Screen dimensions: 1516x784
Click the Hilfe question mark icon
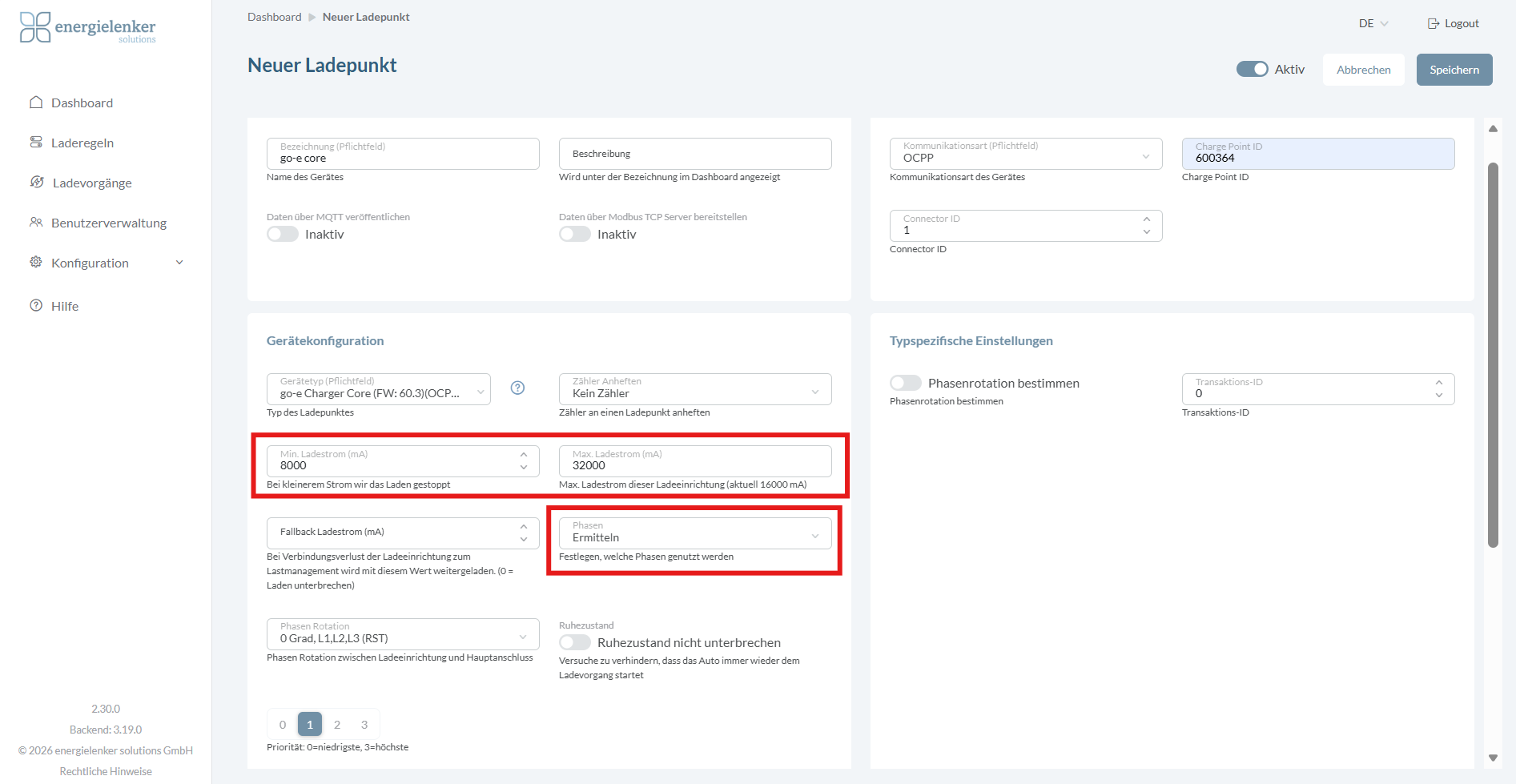point(36,306)
